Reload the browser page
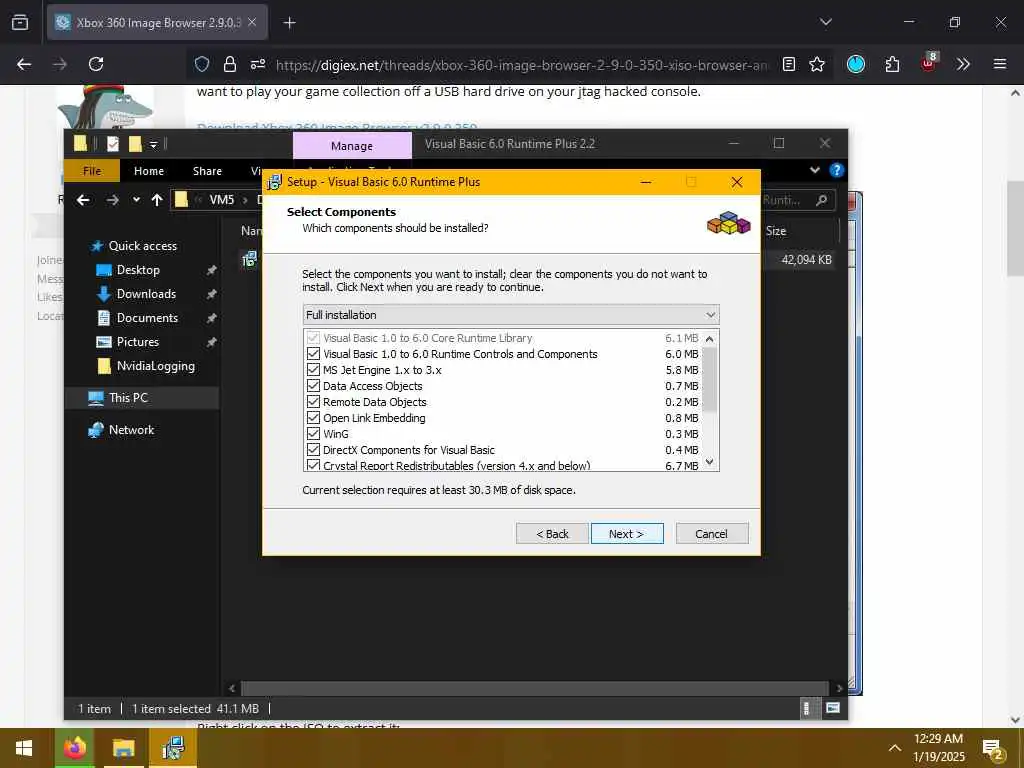The width and height of the screenshot is (1024, 768). tap(96, 64)
